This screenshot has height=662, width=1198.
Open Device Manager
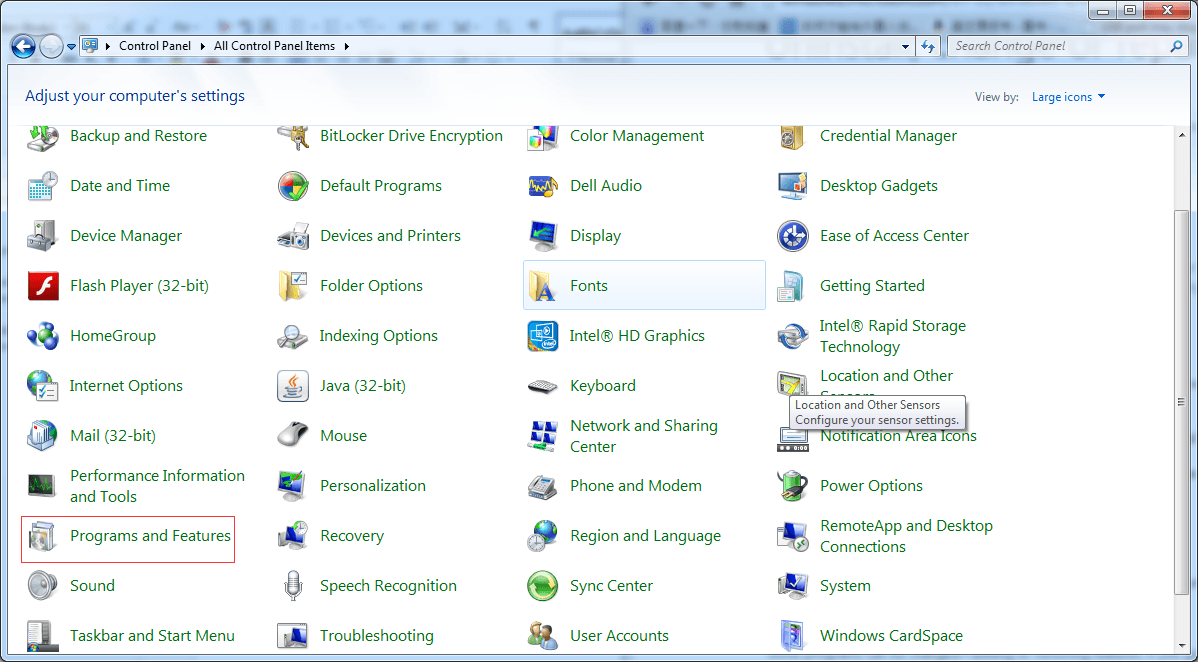pos(126,235)
